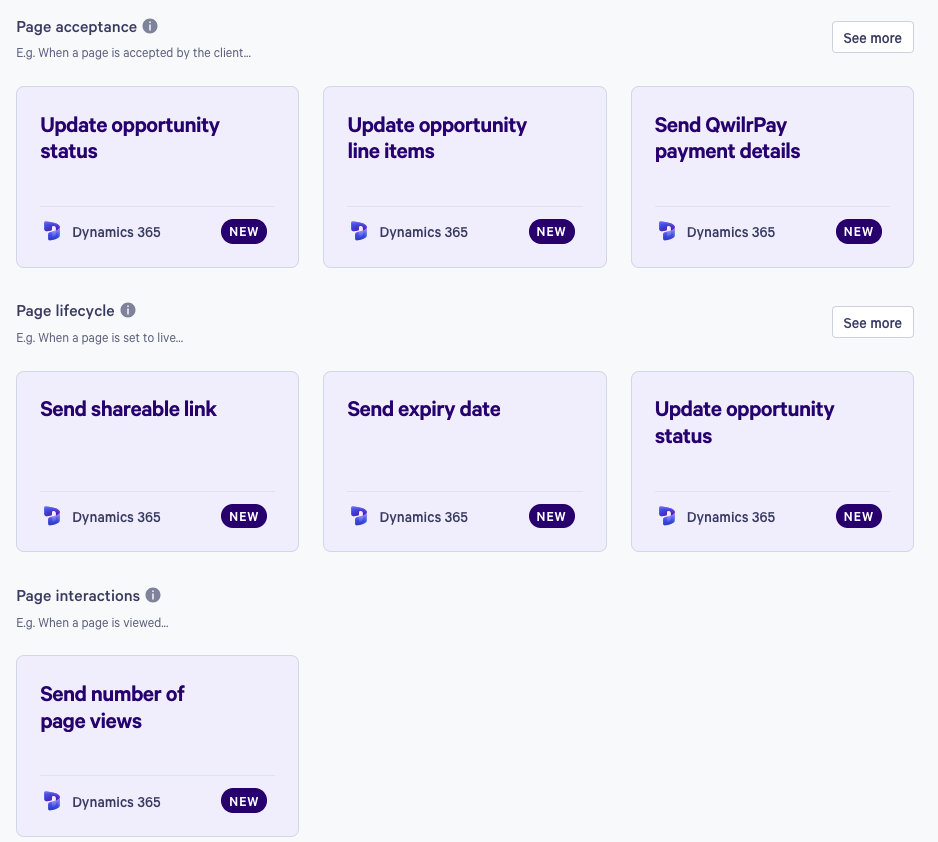Click NEW badge on Send number of page views
938x842 pixels.
click(244, 801)
